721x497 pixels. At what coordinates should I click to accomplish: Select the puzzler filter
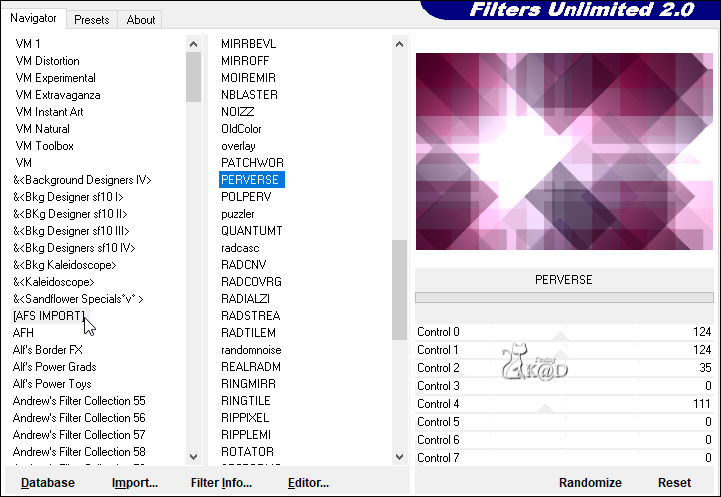[x=237, y=214]
